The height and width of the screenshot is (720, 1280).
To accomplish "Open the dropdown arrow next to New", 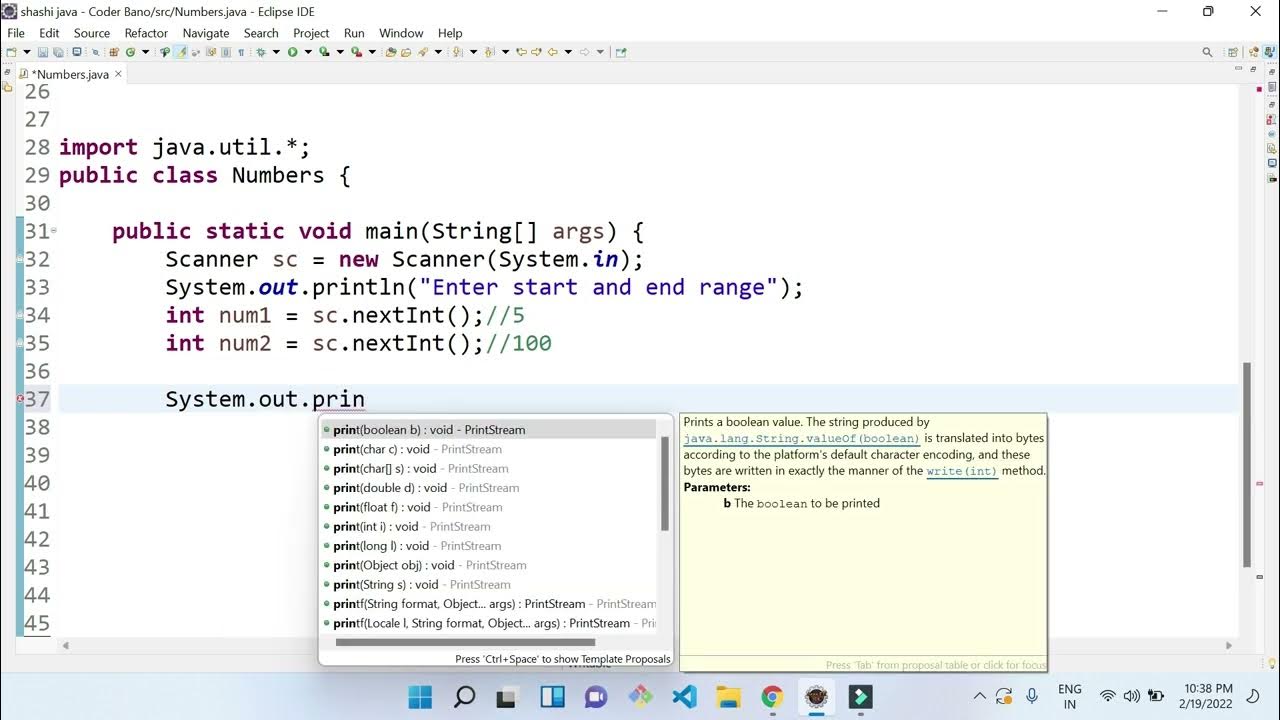I will pyautogui.click(x=27, y=52).
